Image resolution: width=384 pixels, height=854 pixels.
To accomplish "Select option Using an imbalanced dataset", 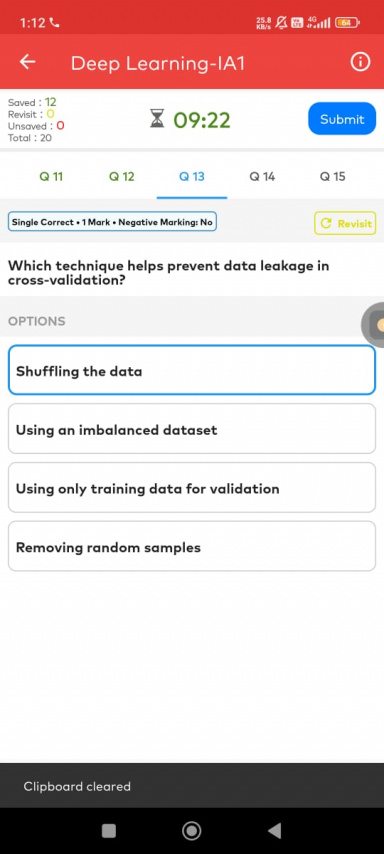I will pyautogui.click(x=192, y=429).
